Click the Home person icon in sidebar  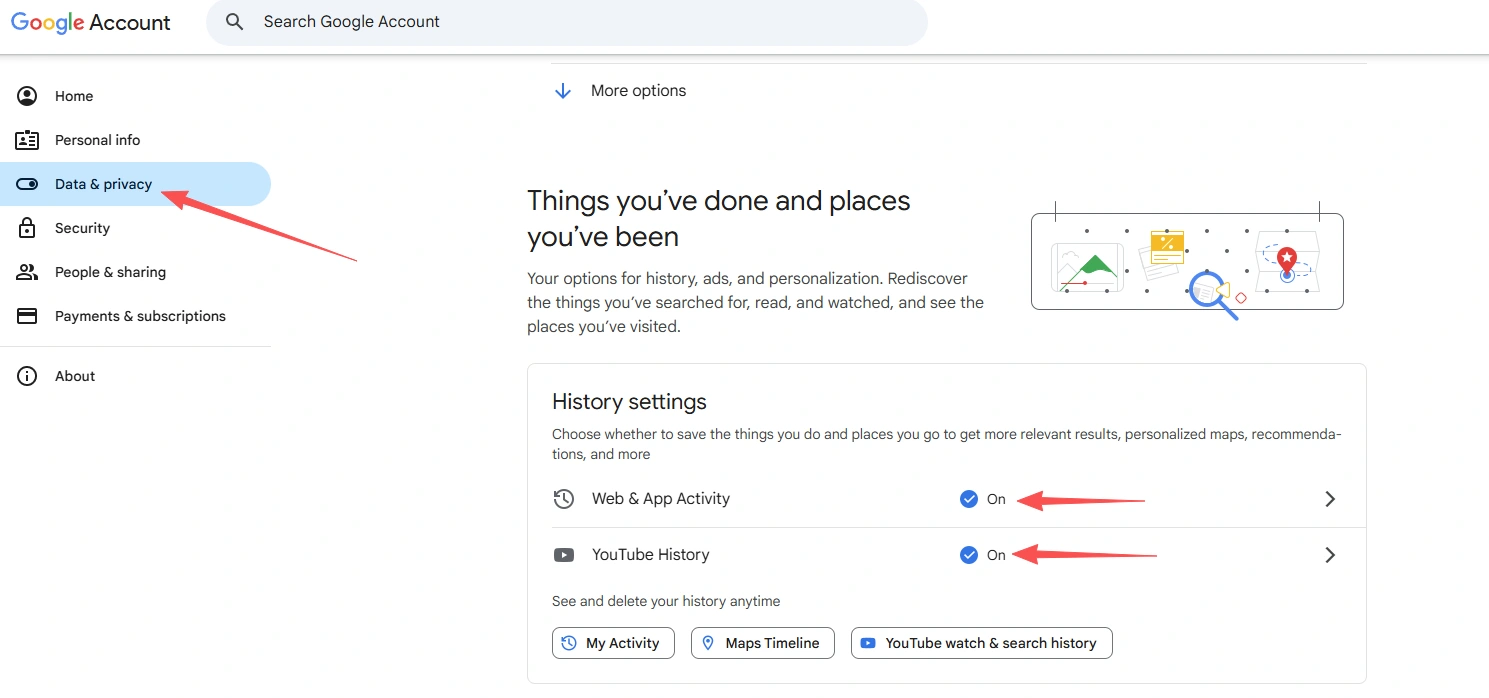pos(27,96)
